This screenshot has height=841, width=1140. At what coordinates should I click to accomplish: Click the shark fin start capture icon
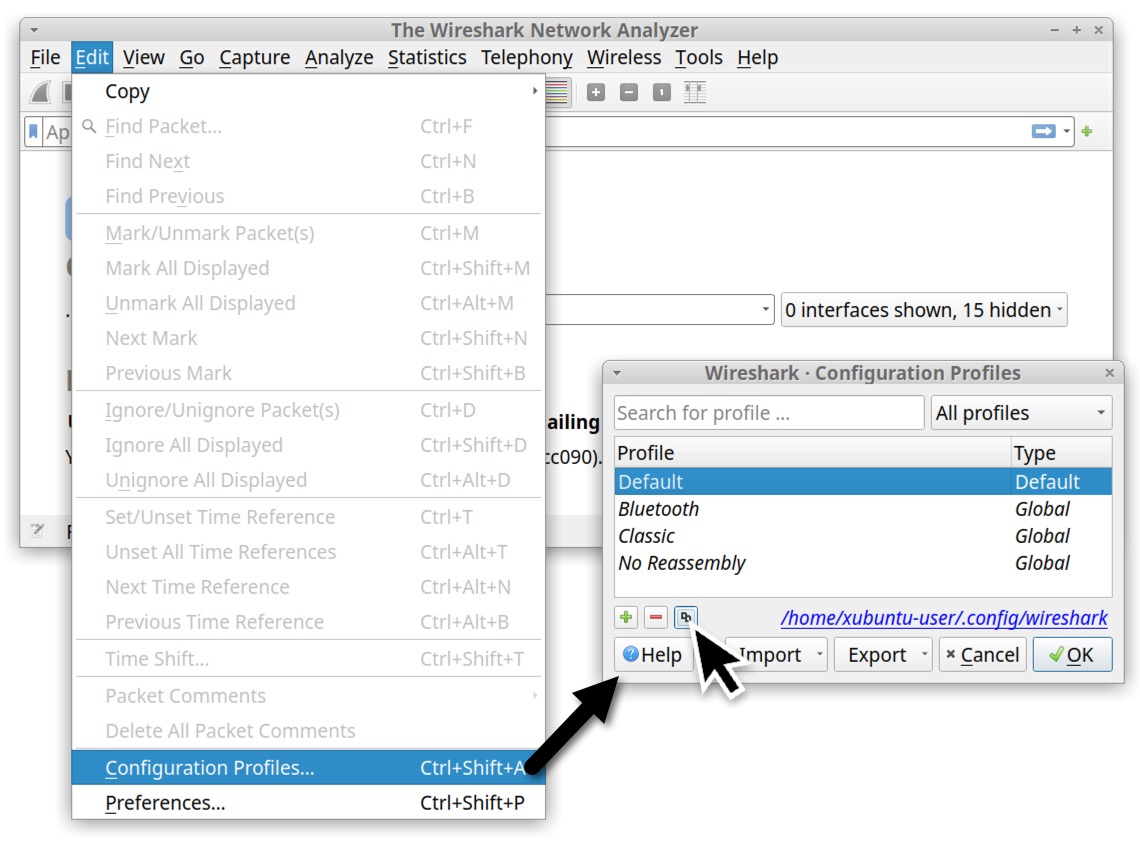tap(40, 92)
